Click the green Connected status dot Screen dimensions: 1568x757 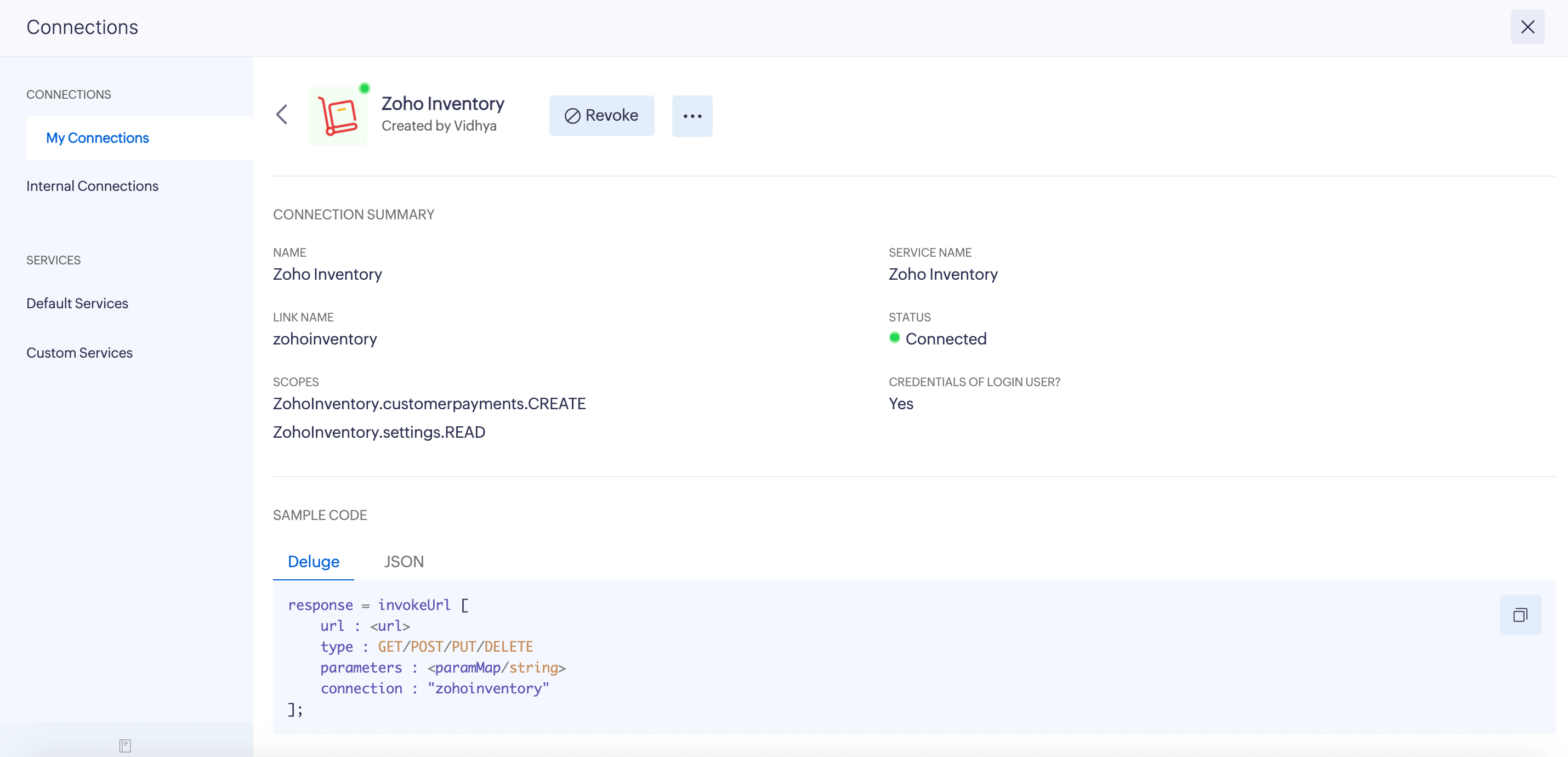(x=894, y=337)
